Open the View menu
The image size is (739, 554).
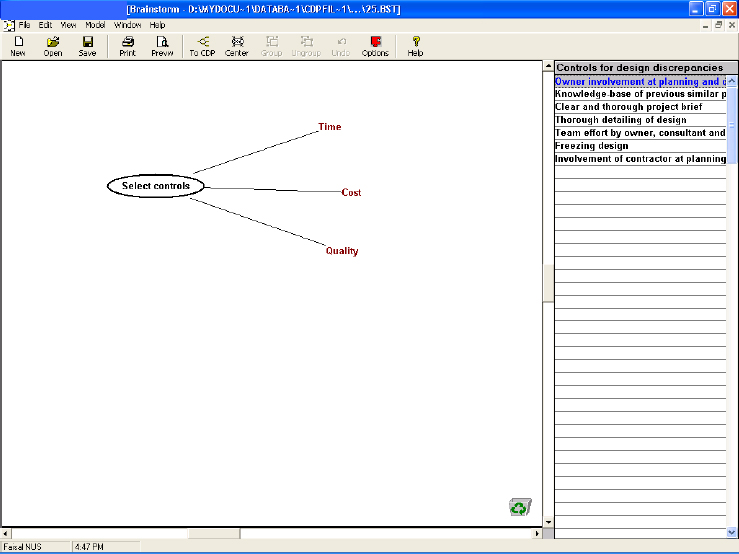(68, 25)
